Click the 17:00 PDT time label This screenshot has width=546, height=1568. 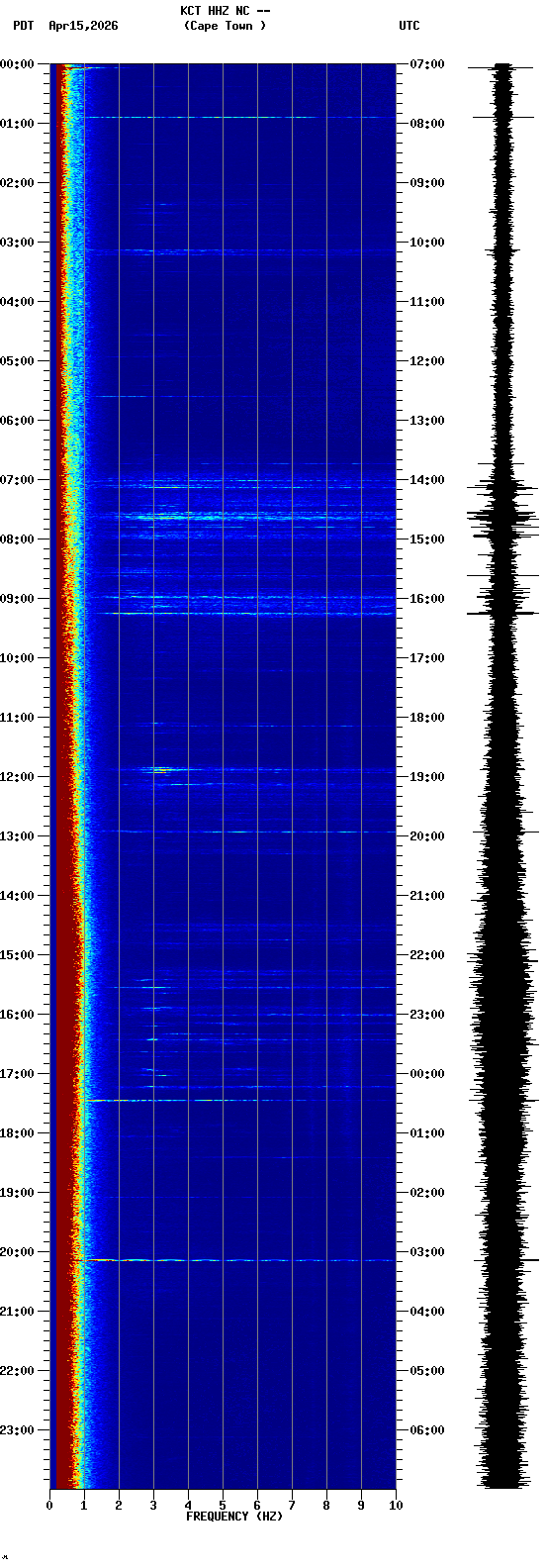click(17, 1074)
